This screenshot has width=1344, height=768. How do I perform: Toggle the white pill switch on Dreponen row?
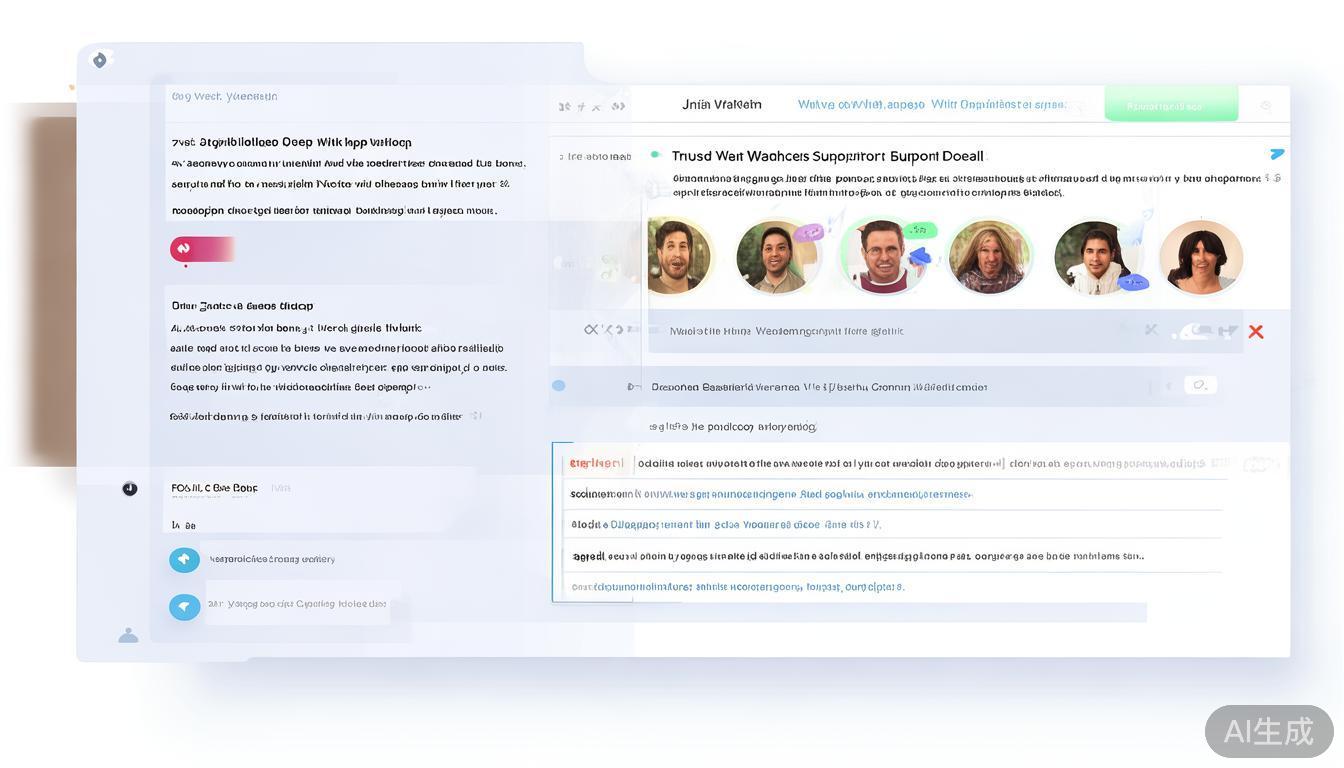click(x=1200, y=385)
